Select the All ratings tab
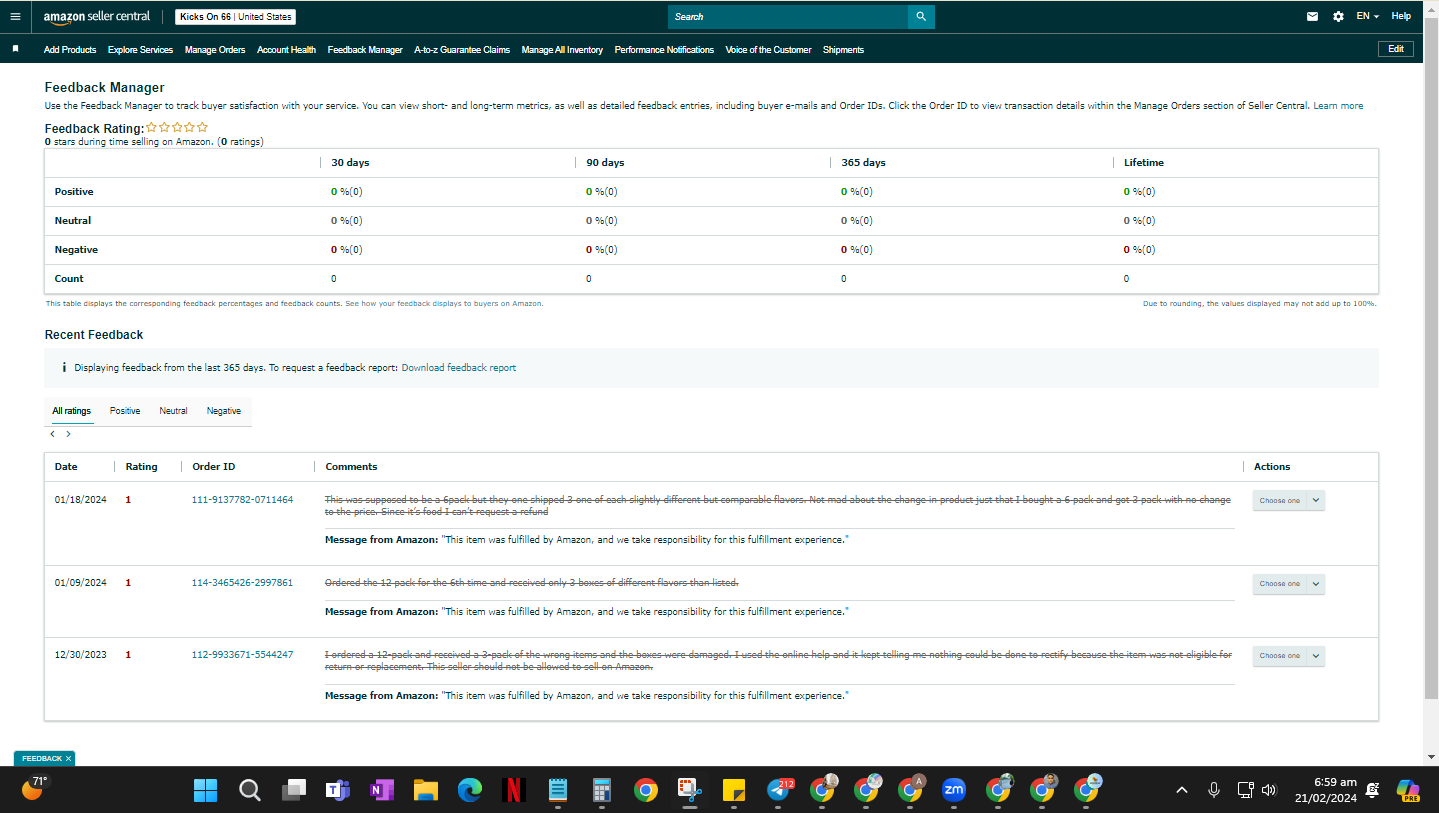 [x=72, y=411]
